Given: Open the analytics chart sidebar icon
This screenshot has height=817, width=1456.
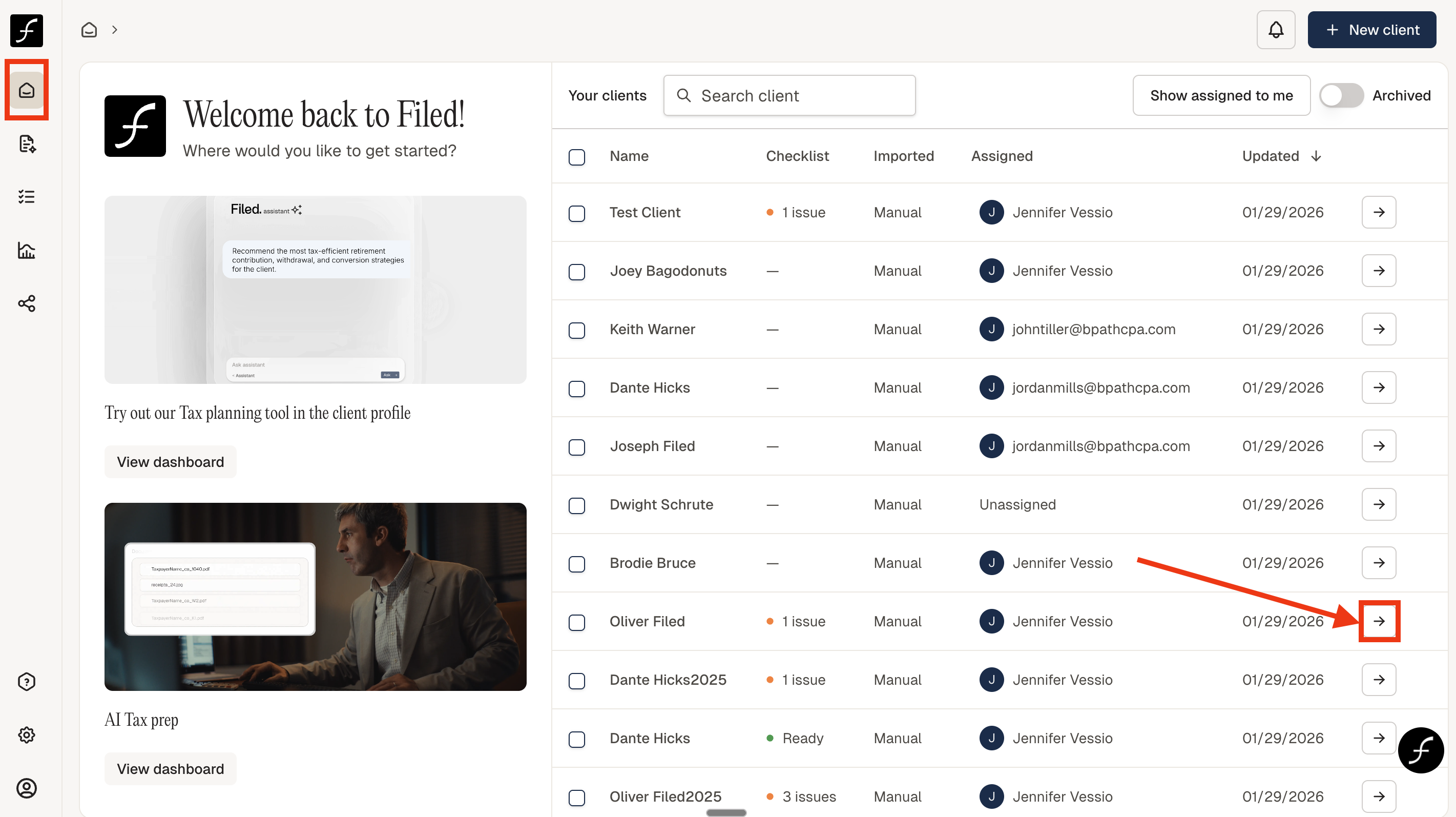Looking at the screenshot, I should pos(27,250).
